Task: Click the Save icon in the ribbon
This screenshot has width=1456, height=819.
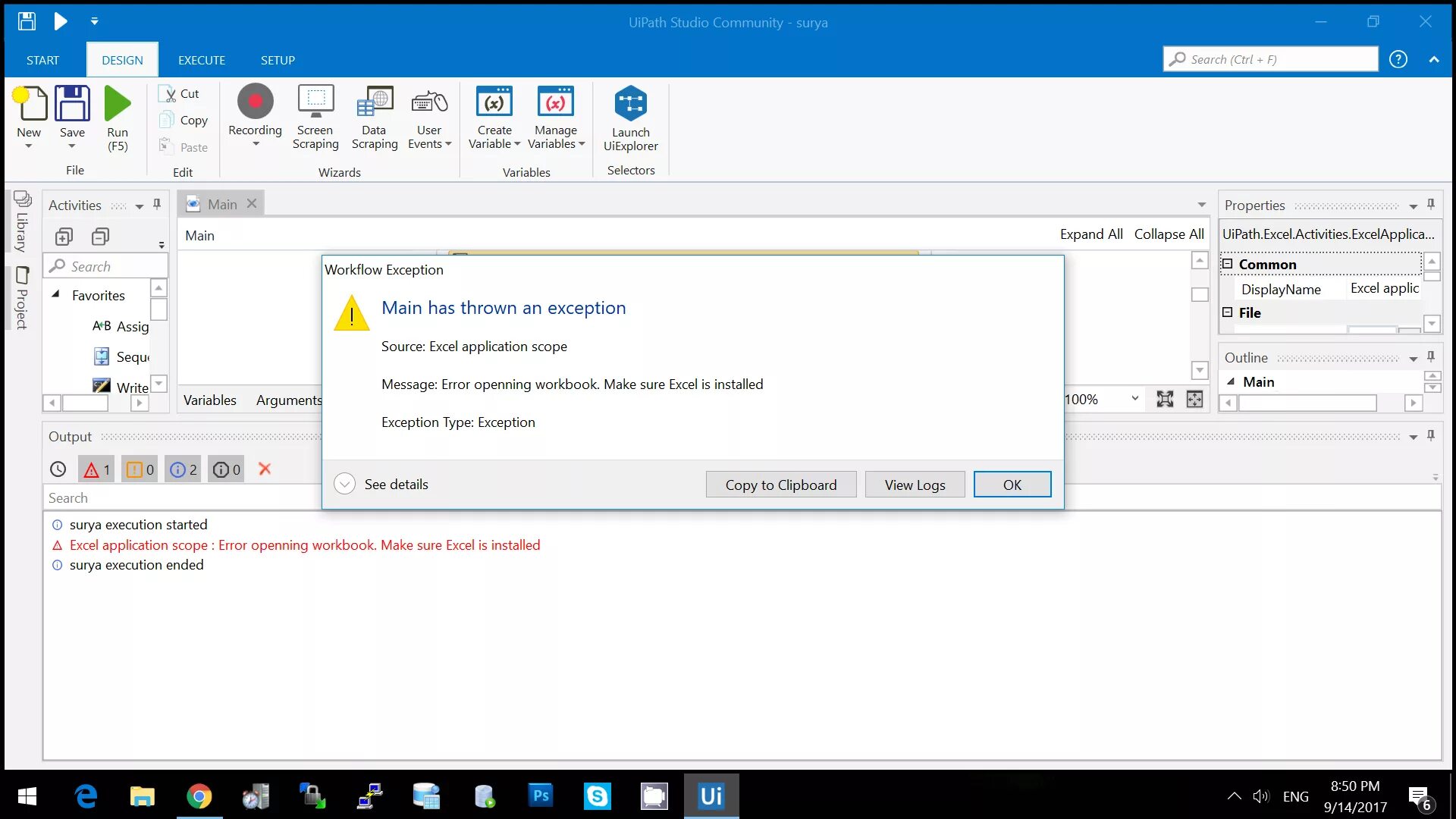Action: pos(72,104)
